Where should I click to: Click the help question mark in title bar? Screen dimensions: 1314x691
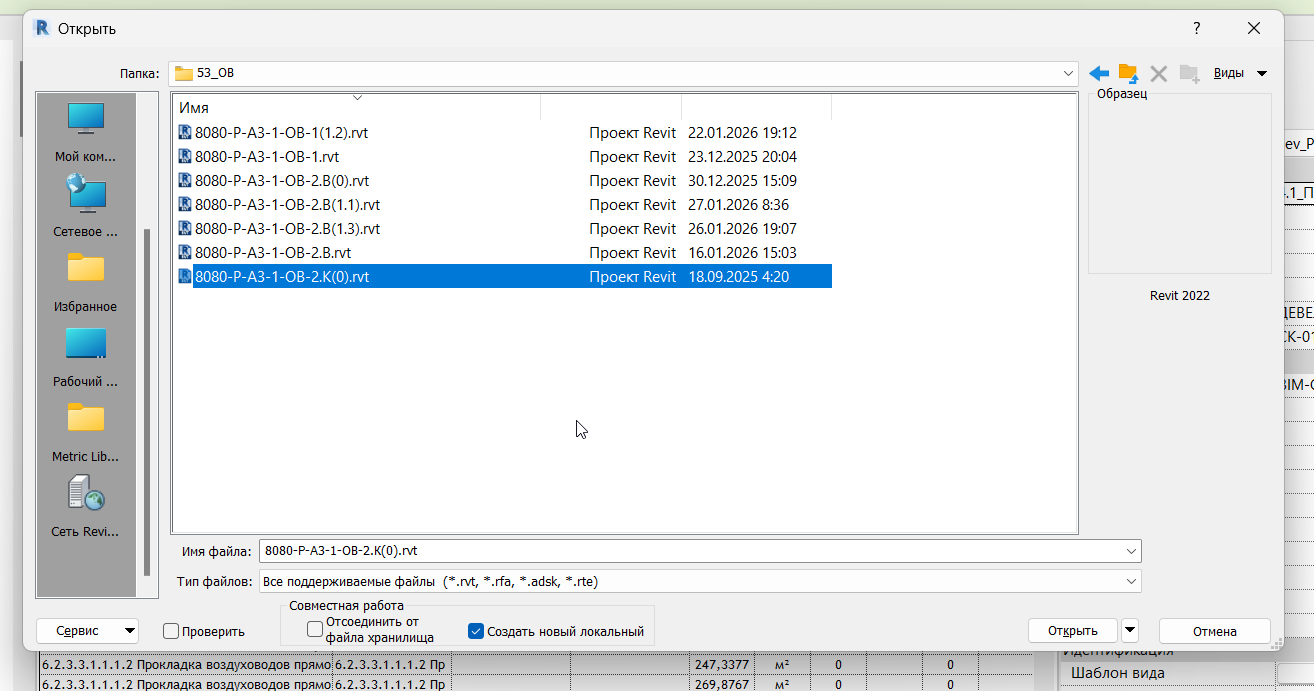(1196, 28)
